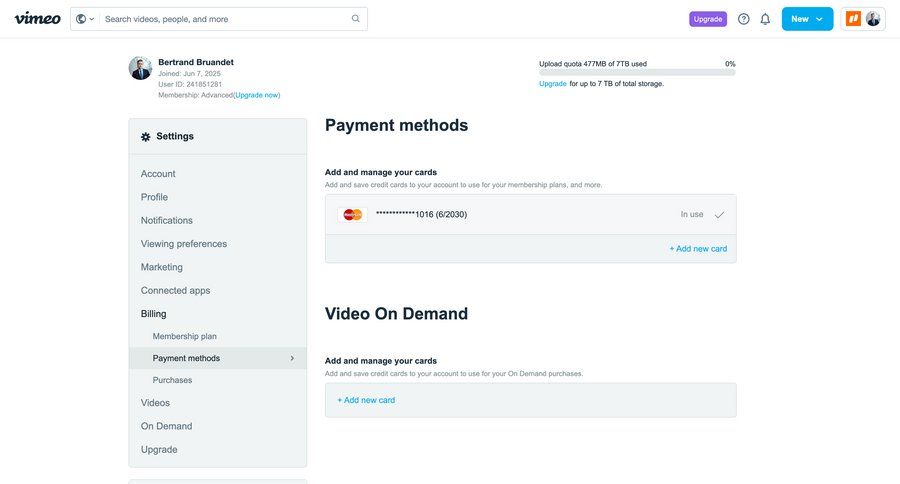Add new card under Video On Demand
The height and width of the screenshot is (484, 900).
tap(366, 400)
